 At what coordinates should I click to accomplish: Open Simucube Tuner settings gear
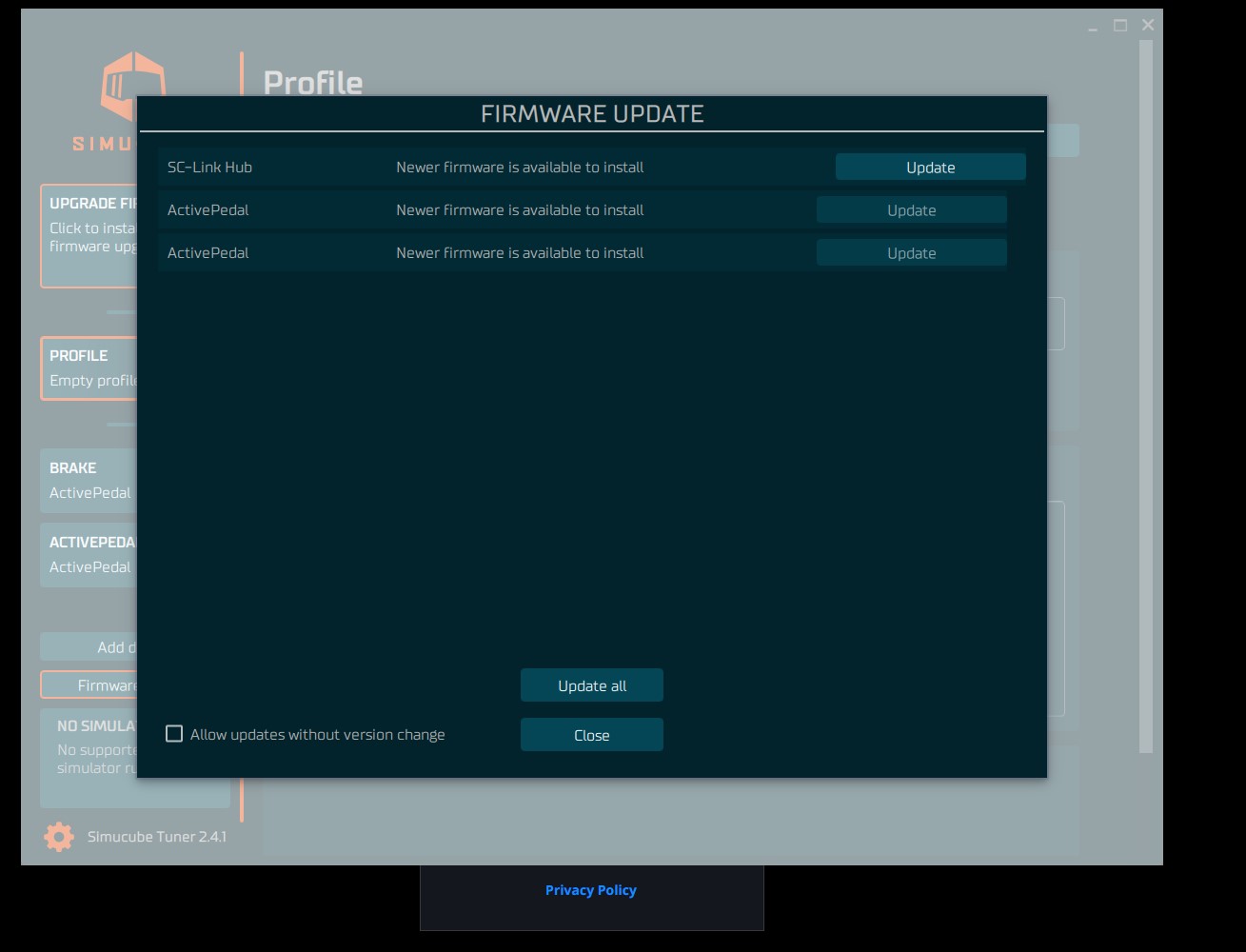[x=59, y=837]
